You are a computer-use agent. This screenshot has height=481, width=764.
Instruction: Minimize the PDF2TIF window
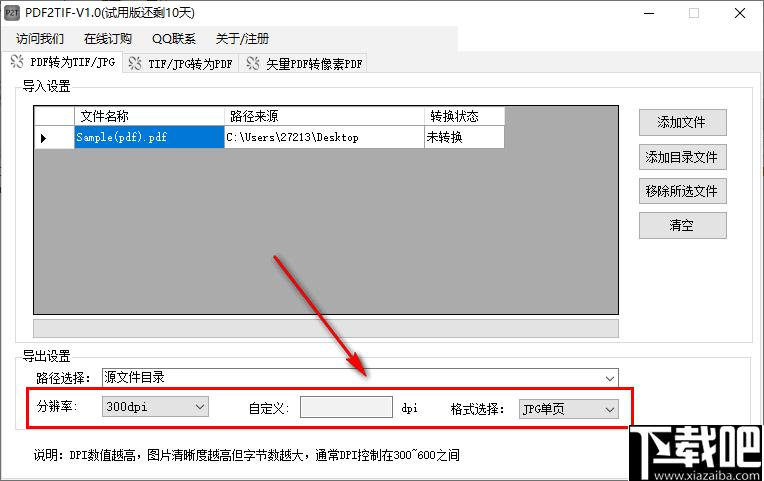click(x=649, y=13)
